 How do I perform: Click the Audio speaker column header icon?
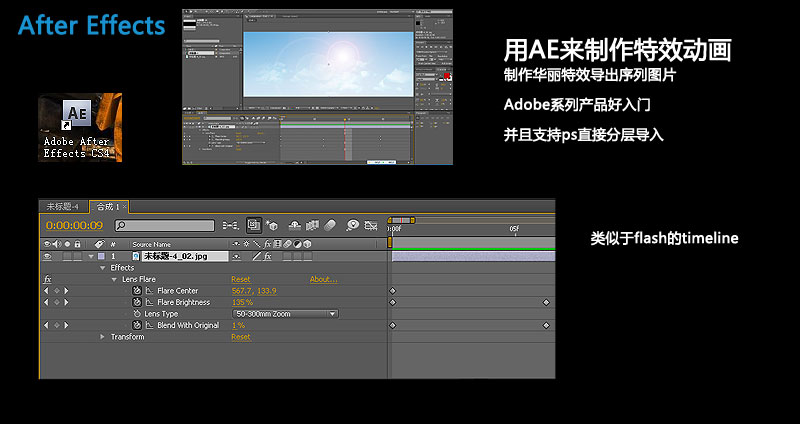pos(57,244)
